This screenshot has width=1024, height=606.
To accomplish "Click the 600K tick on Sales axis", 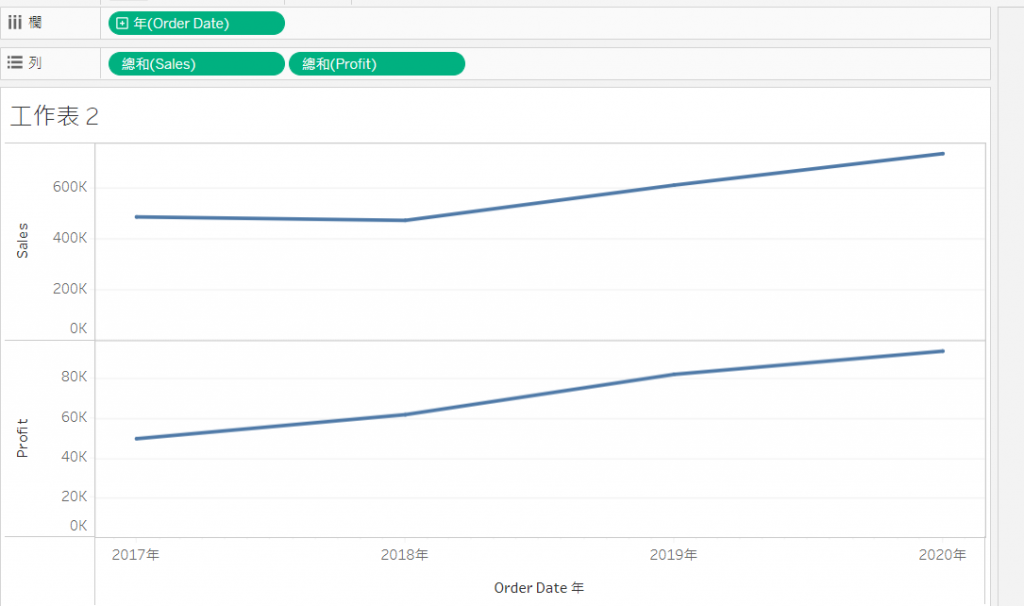I will [x=70, y=187].
